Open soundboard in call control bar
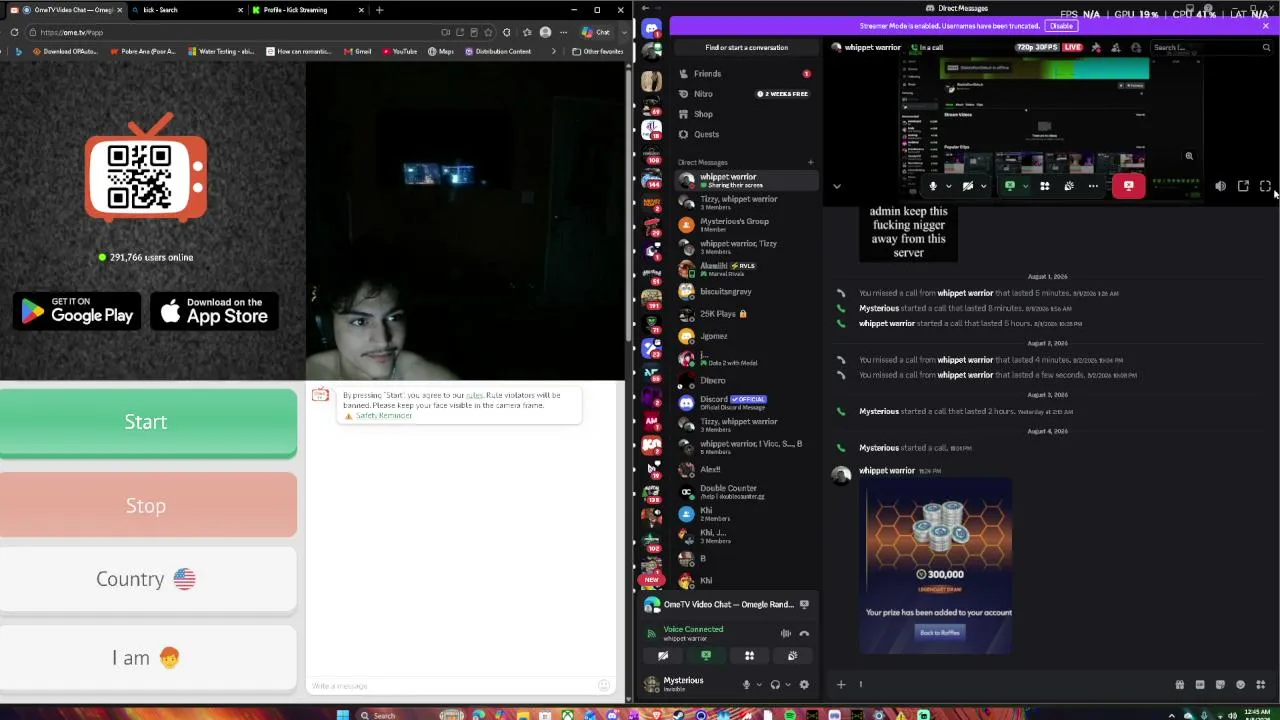 (1069, 186)
